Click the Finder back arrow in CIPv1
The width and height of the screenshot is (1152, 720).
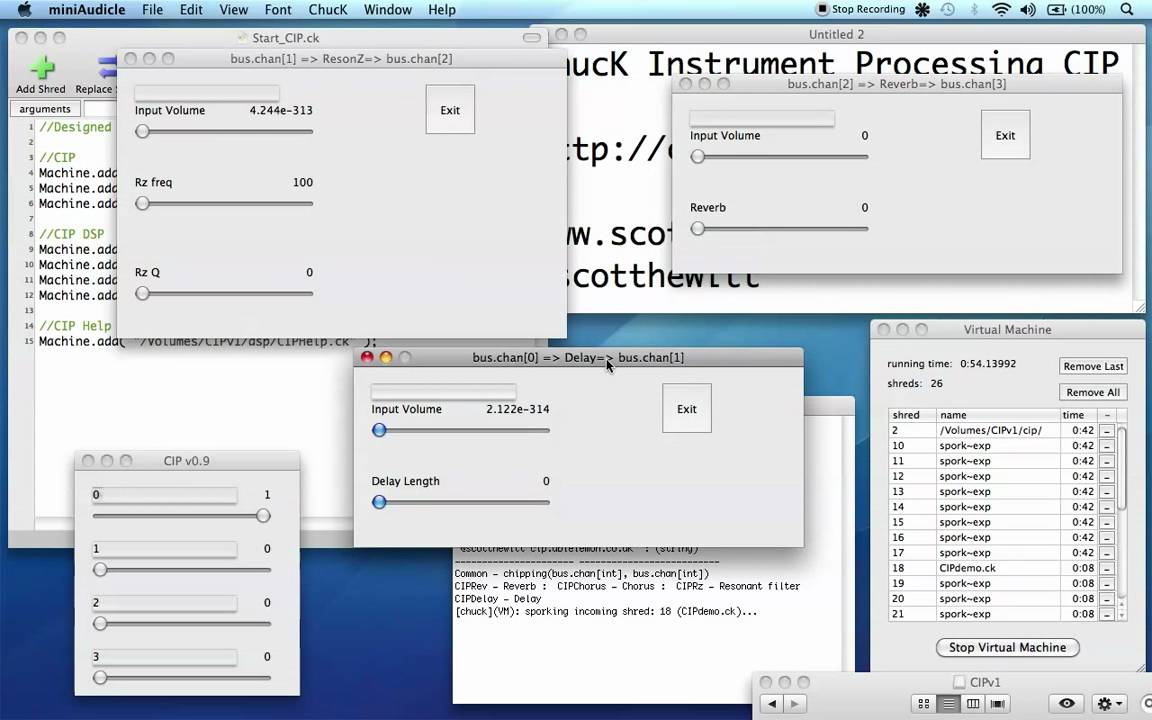point(771,704)
